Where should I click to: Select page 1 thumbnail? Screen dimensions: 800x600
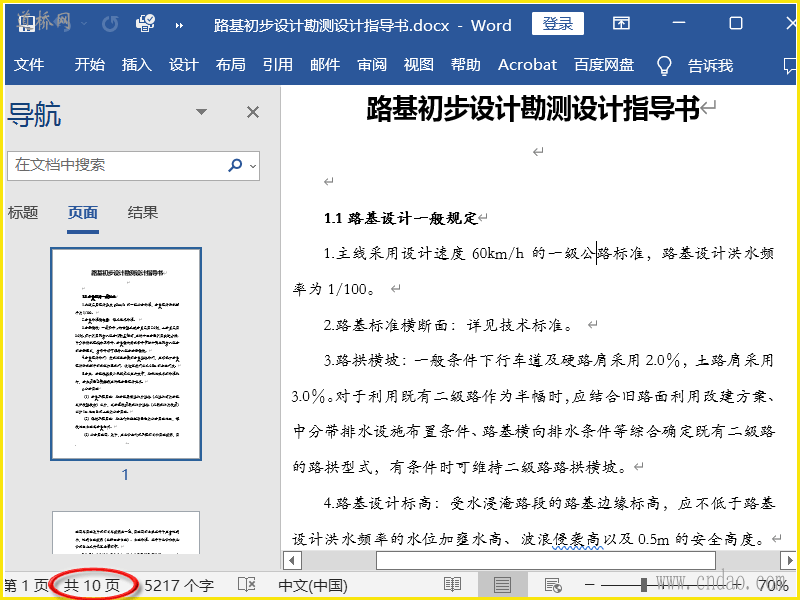(x=126, y=354)
